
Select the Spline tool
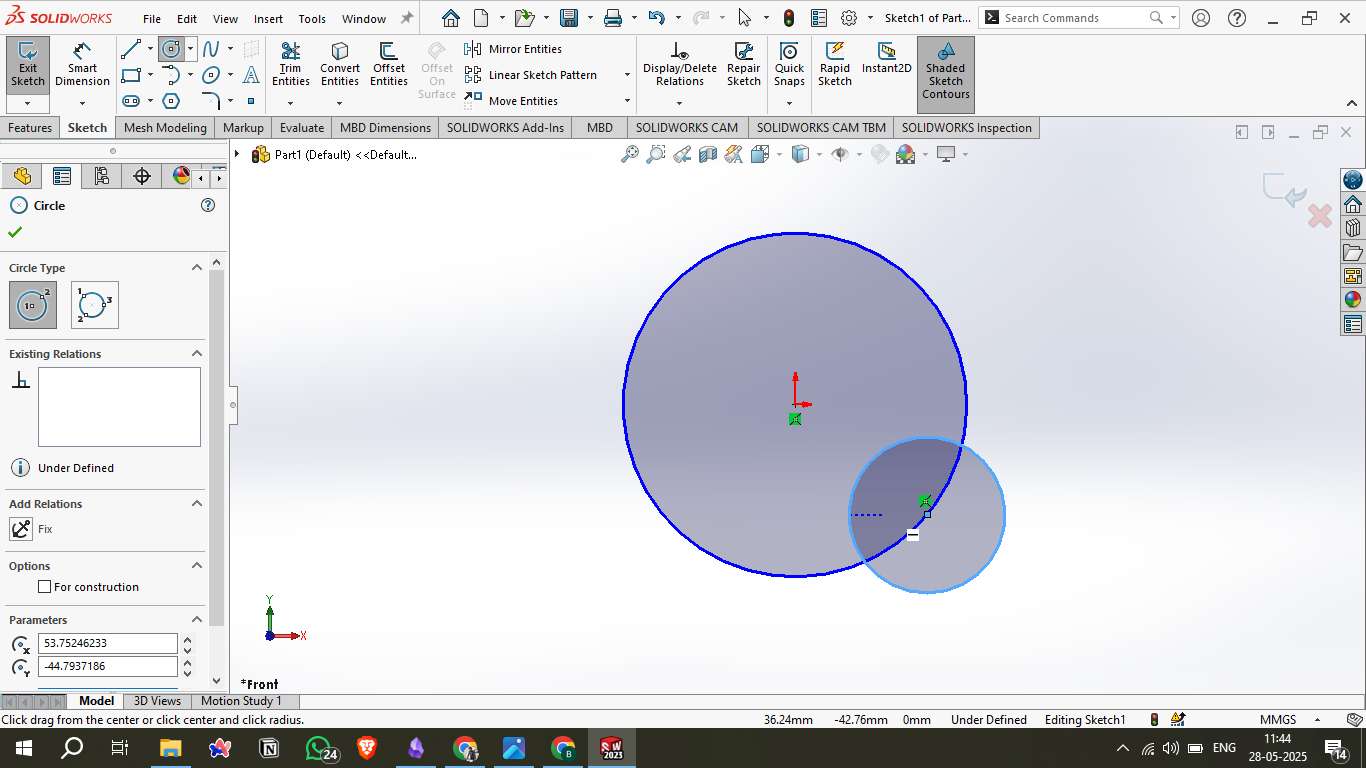coord(210,49)
